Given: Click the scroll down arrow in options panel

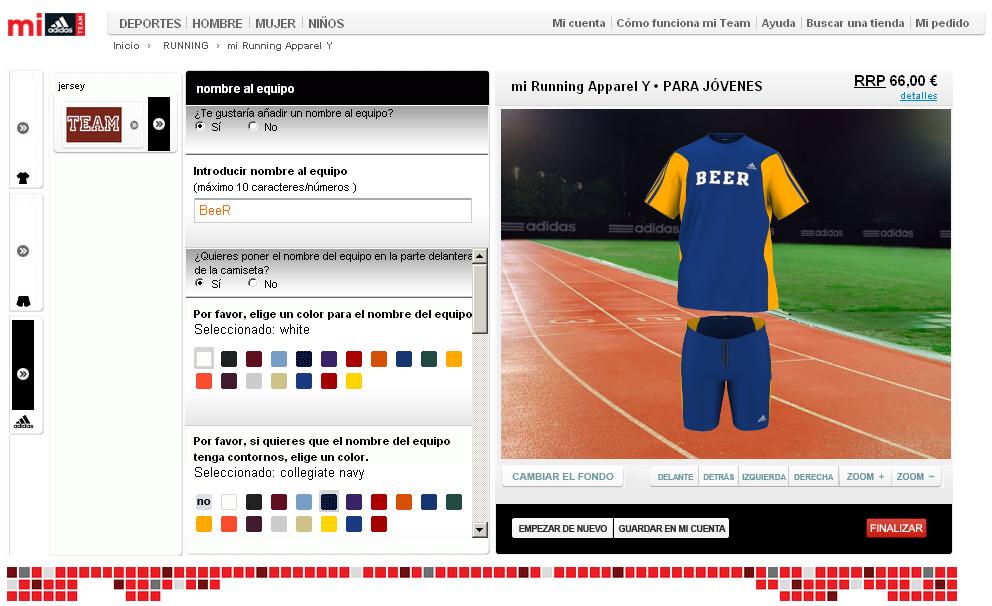Looking at the screenshot, I should click(x=480, y=529).
